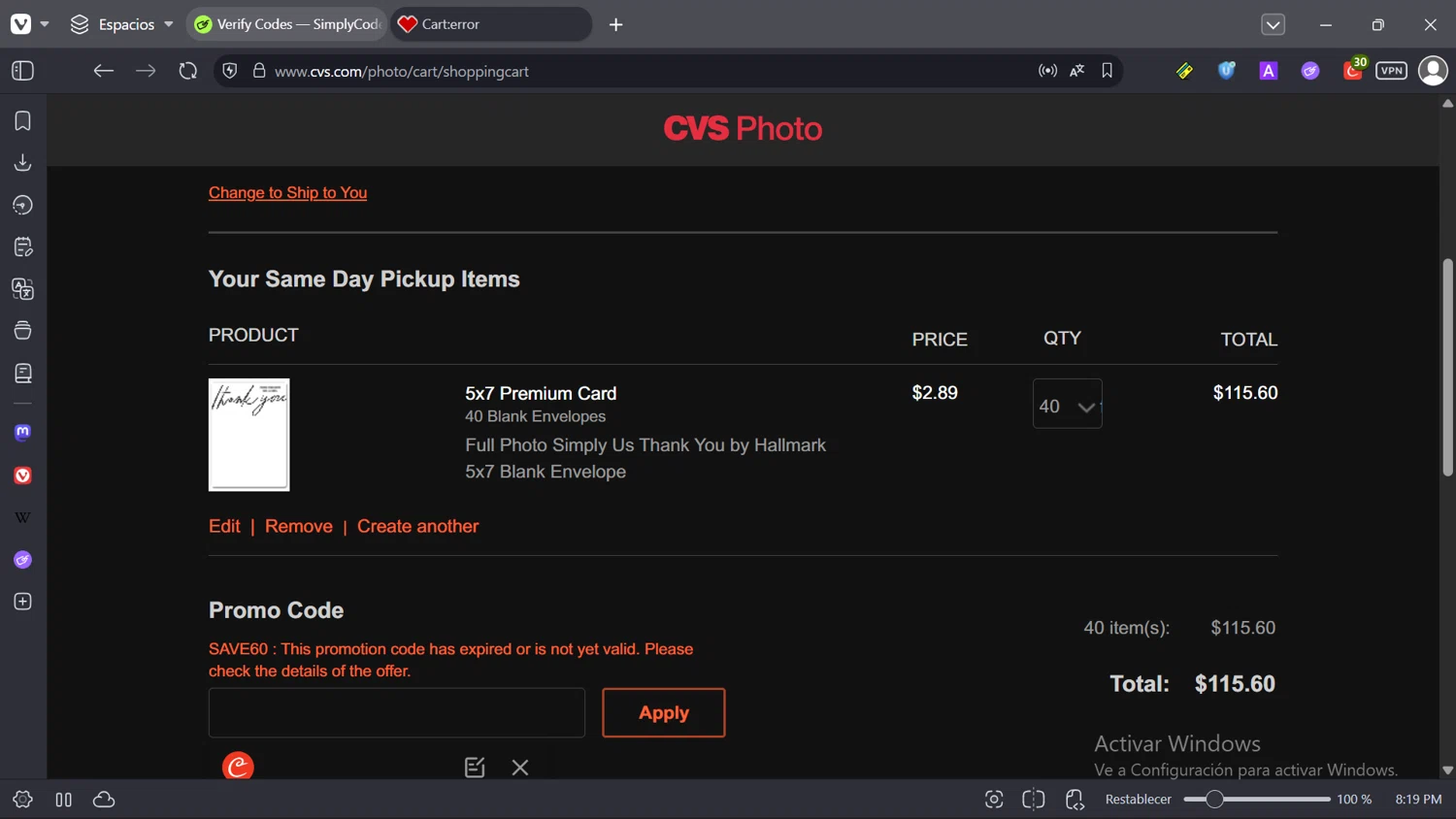1456x819 pixels.
Task: Open the user profile avatar
Action: (1433, 71)
